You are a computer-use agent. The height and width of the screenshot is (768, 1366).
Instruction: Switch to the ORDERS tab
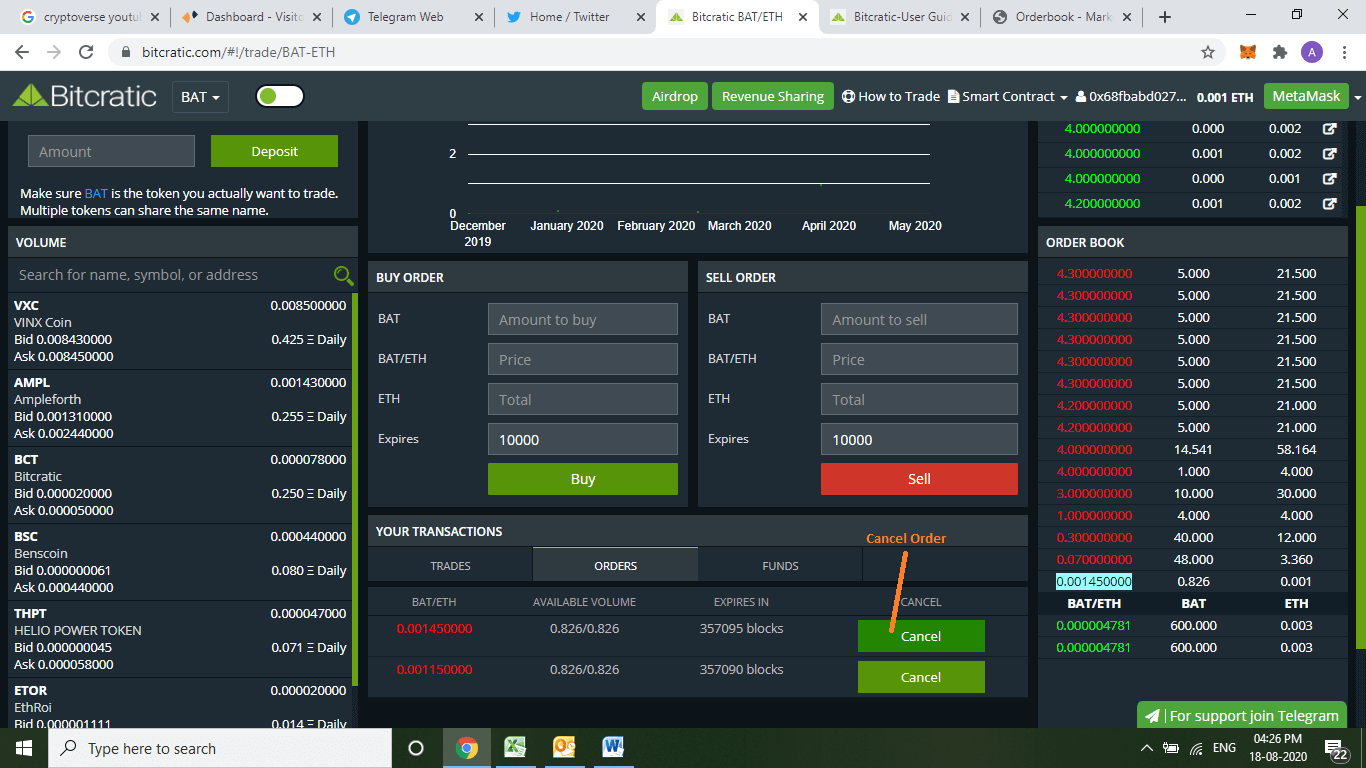click(615, 565)
